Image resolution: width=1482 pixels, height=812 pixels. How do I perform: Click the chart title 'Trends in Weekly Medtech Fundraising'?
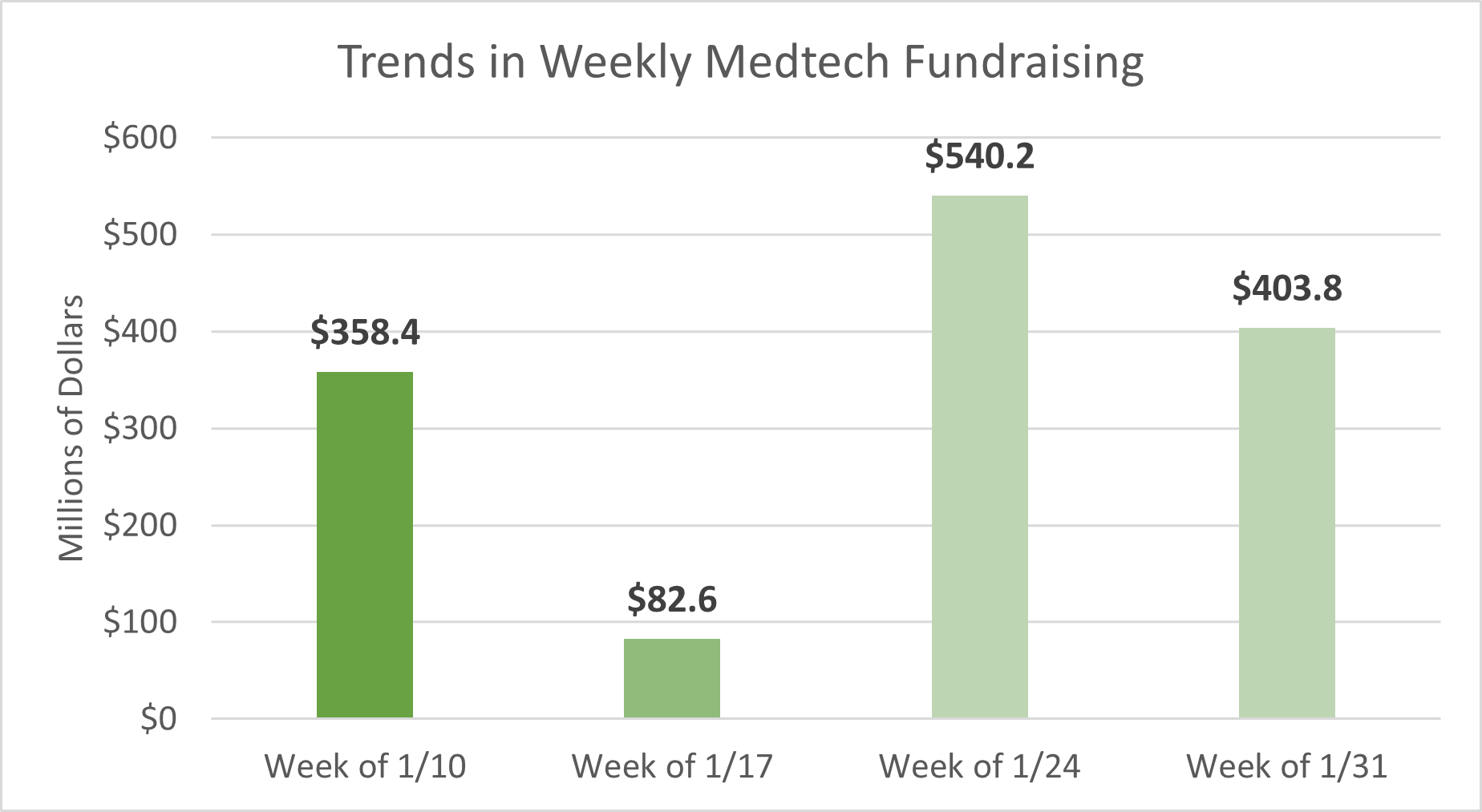click(x=739, y=62)
